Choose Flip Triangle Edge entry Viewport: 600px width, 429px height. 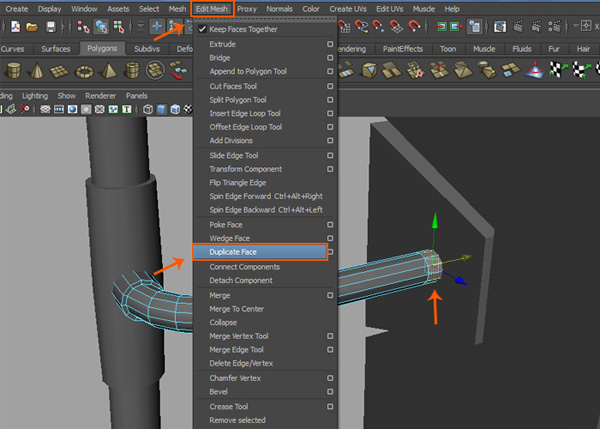click(x=238, y=183)
